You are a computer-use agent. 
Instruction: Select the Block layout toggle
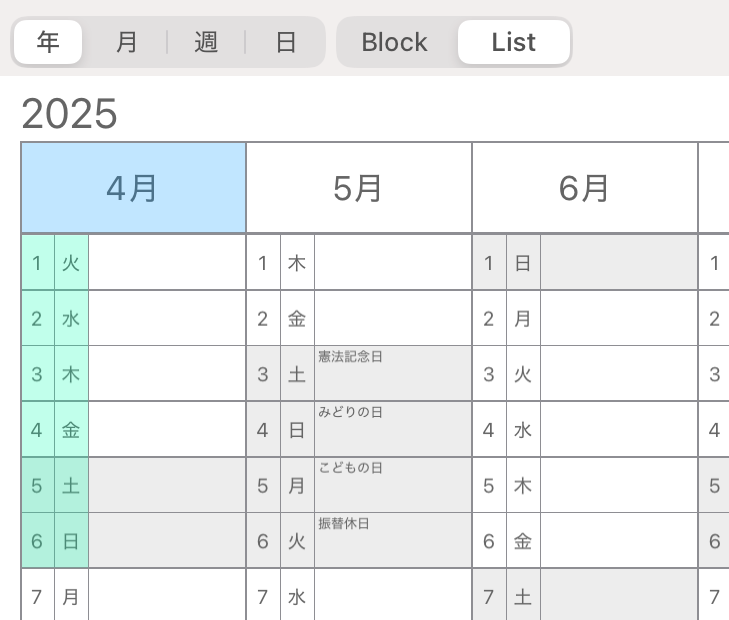[395, 42]
